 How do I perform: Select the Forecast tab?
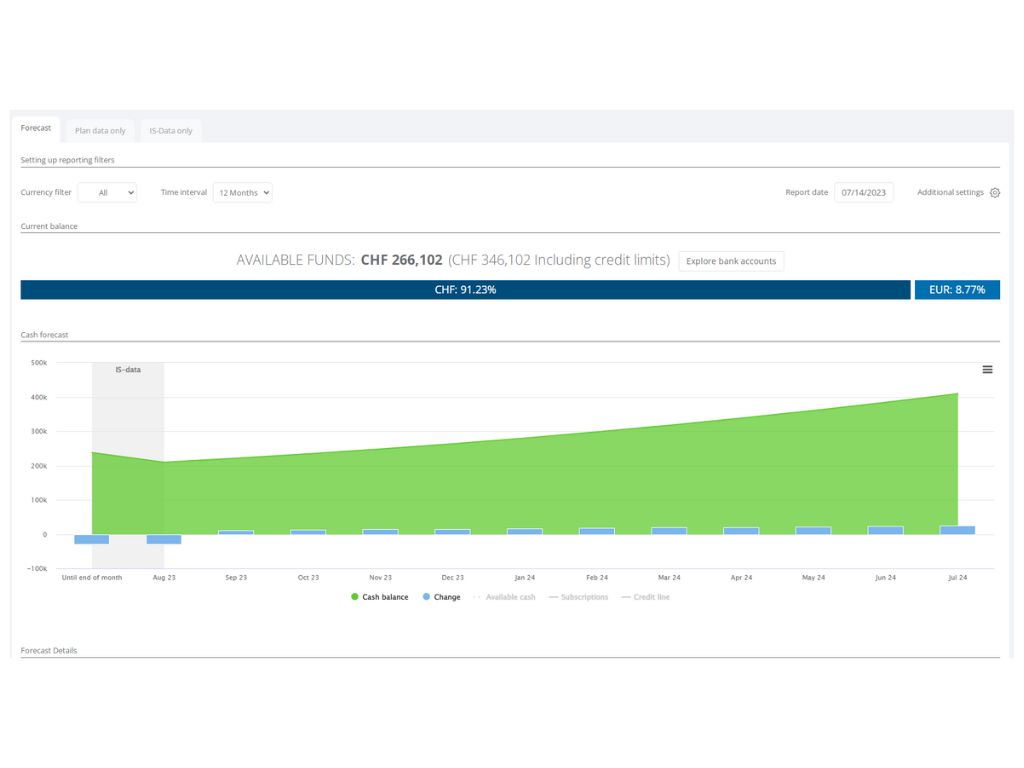[x=36, y=128]
